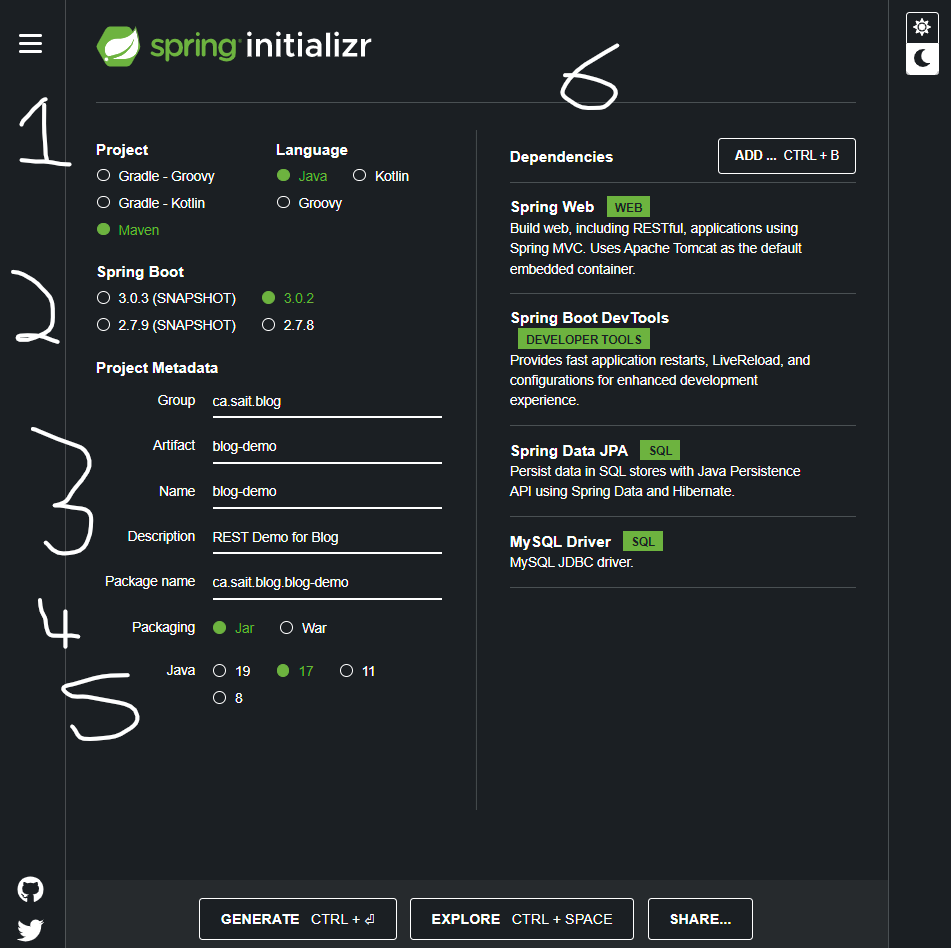Image resolution: width=951 pixels, height=948 pixels.
Task: Select Gradle - Groovy project
Action: [x=155, y=176]
